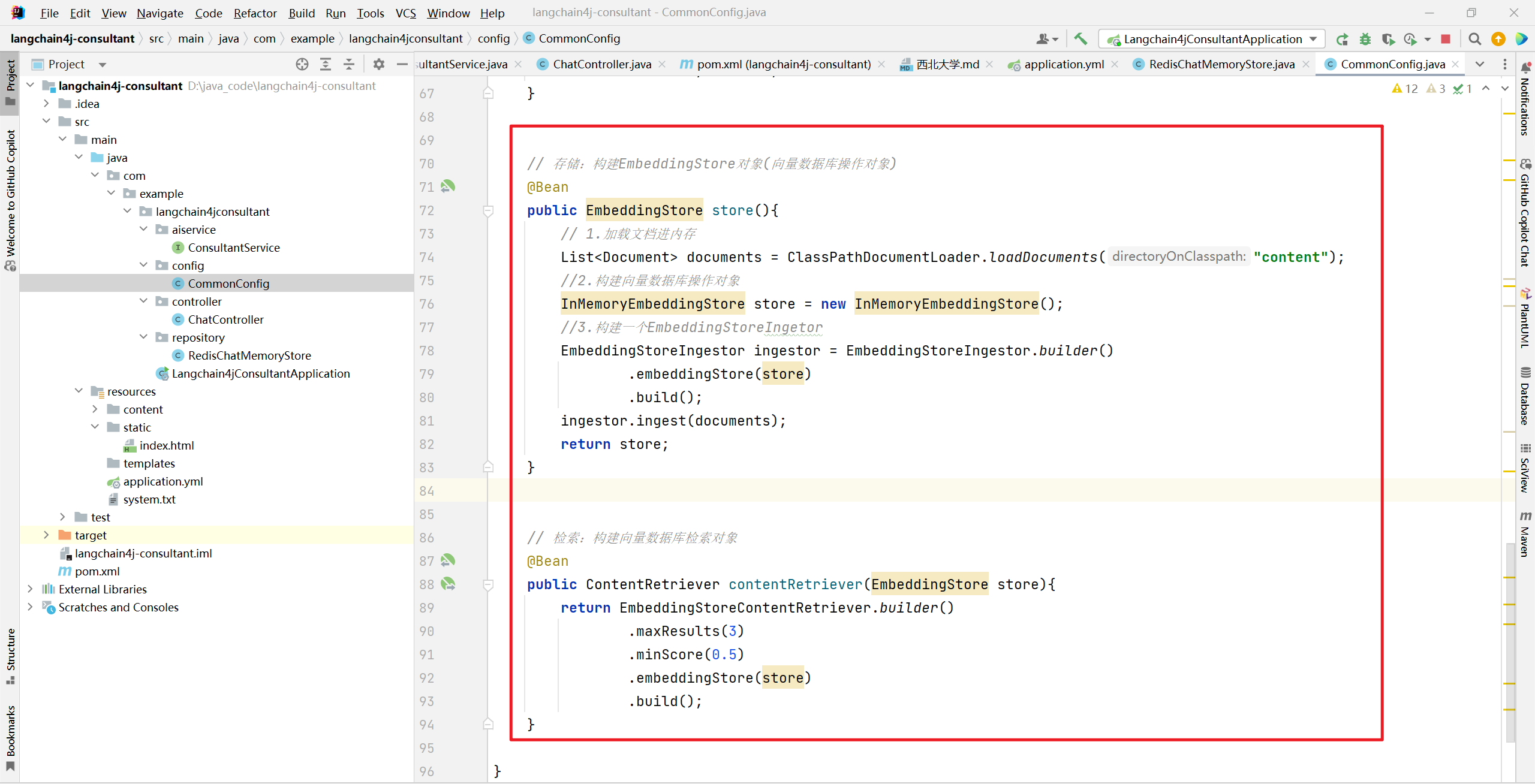1535x784 pixels.
Task: Rerun application with the green rerun icon
Action: pyautogui.click(x=1342, y=39)
